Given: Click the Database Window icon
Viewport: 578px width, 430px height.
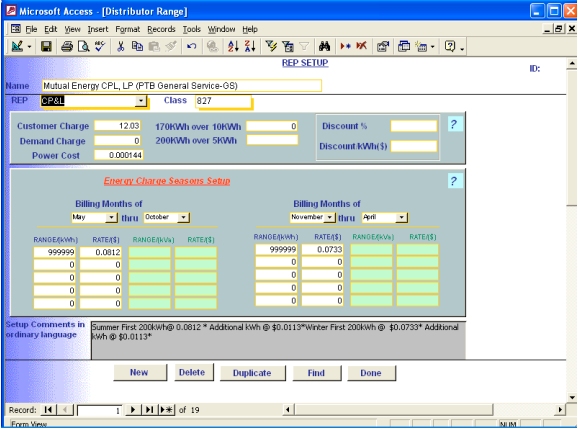Looking at the screenshot, I should [x=404, y=46].
